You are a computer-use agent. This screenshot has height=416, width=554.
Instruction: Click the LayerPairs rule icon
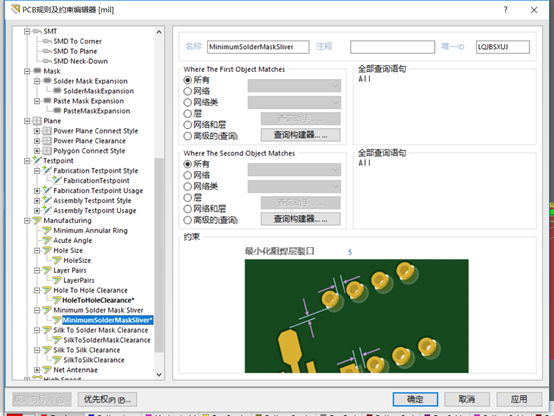coord(57,280)
